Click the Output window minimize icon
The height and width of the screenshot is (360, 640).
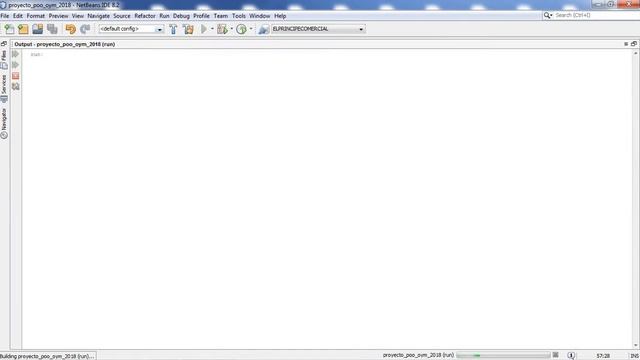click(626, 44)
